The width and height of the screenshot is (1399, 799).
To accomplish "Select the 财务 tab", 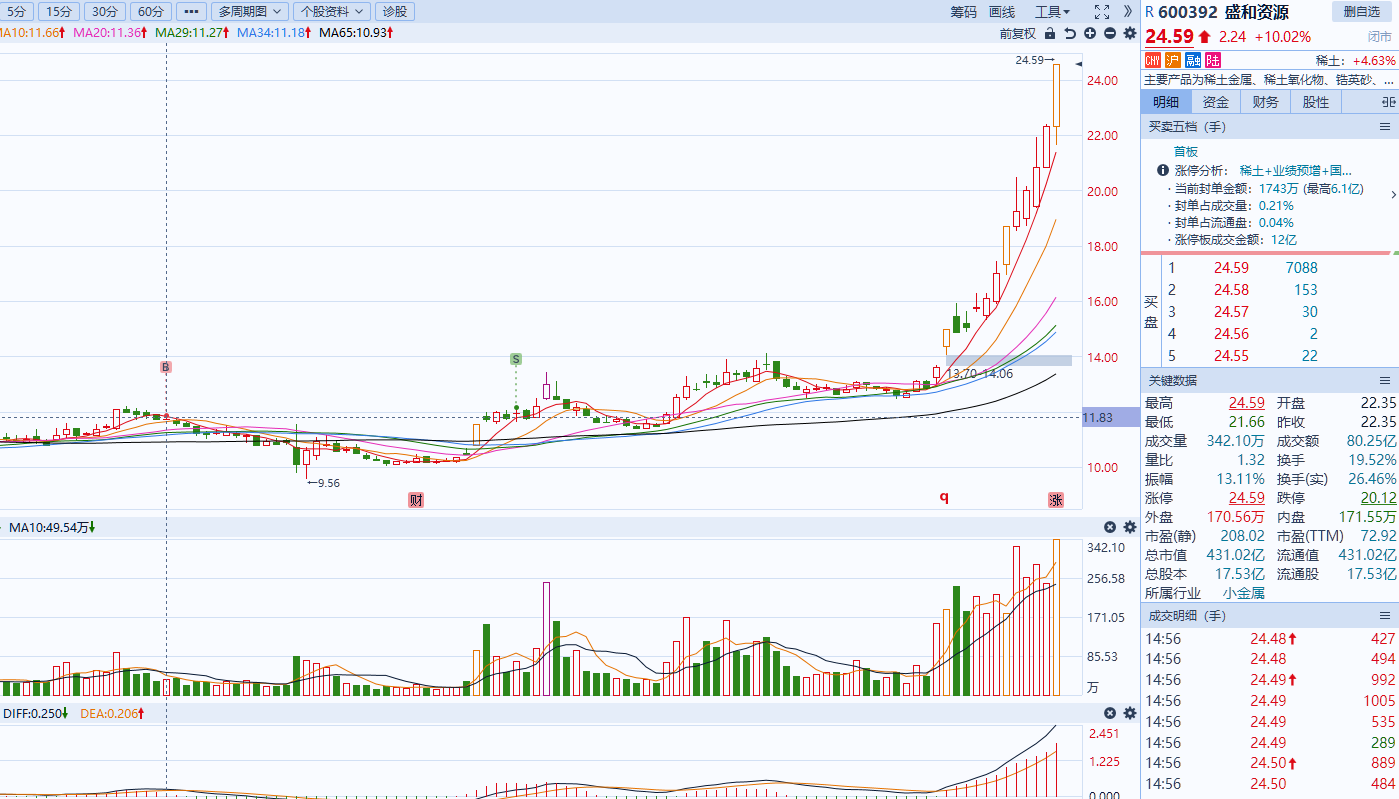I will click(x=1266, y=102).
